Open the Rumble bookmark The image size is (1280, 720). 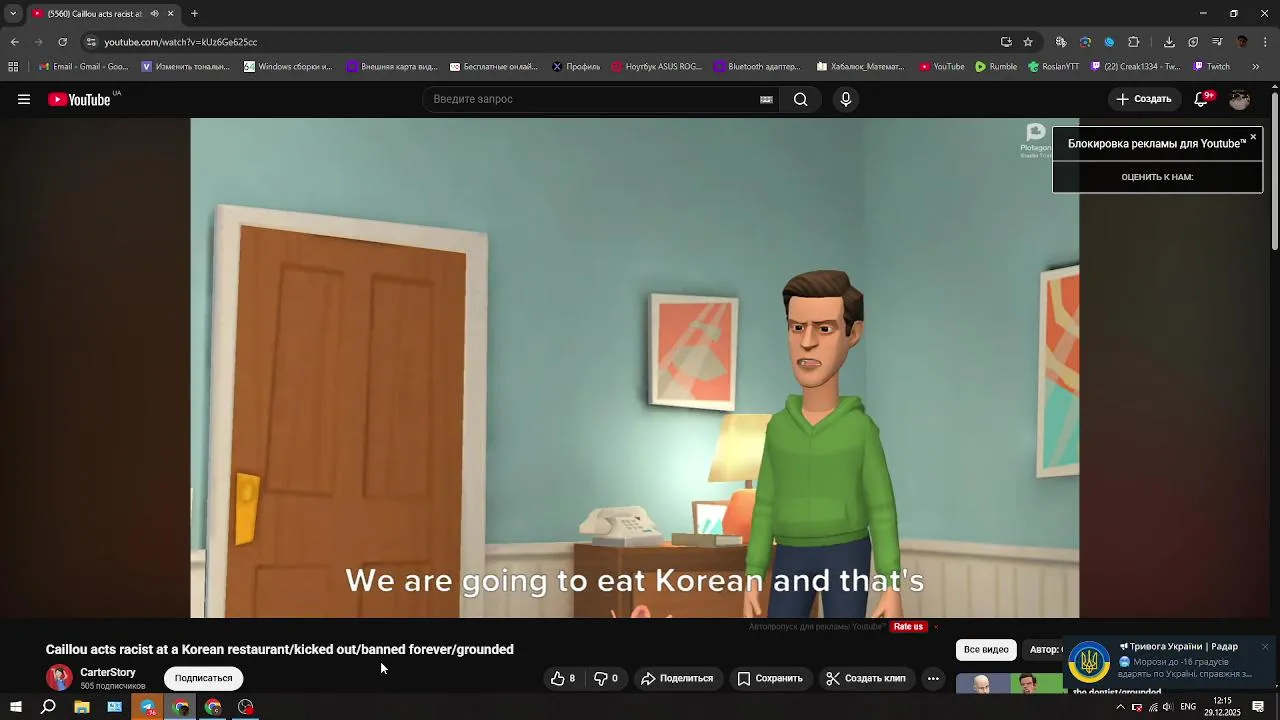click(996, 67)
